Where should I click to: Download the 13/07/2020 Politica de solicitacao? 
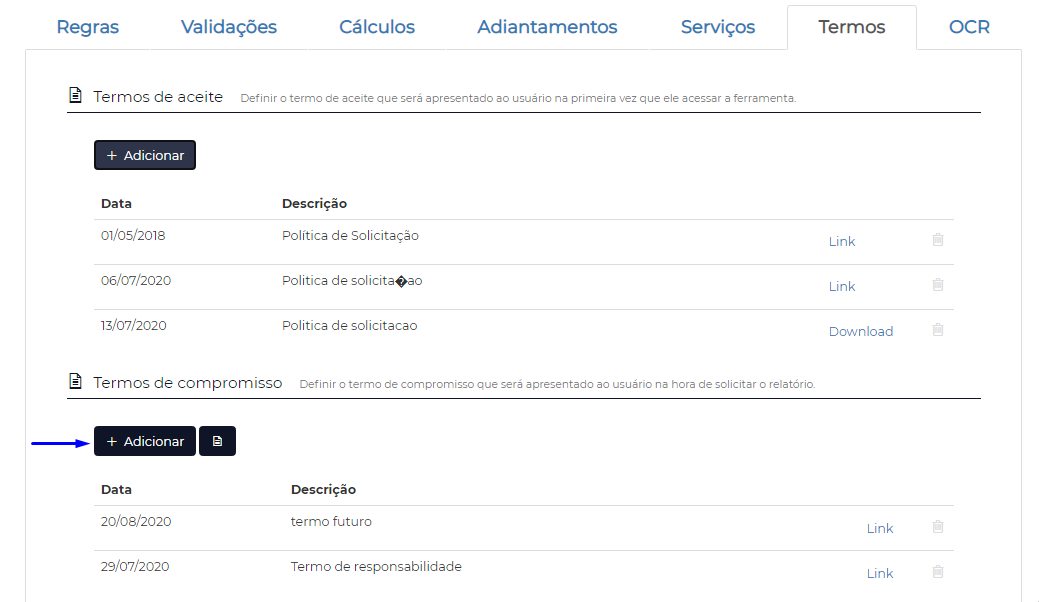point(861,331)
